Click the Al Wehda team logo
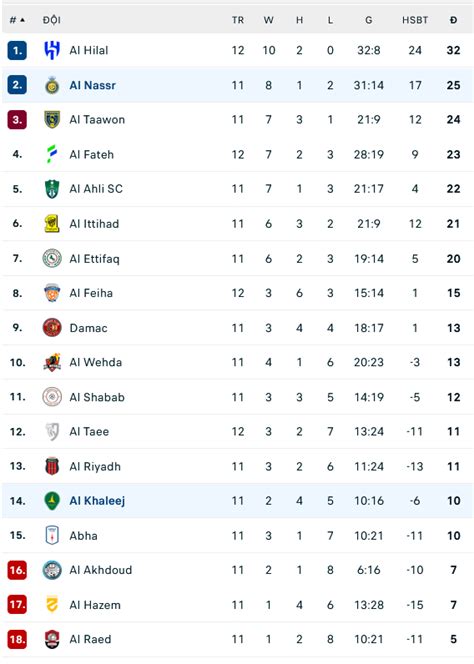This screenshot has height=664, width=474. point(52,362)
